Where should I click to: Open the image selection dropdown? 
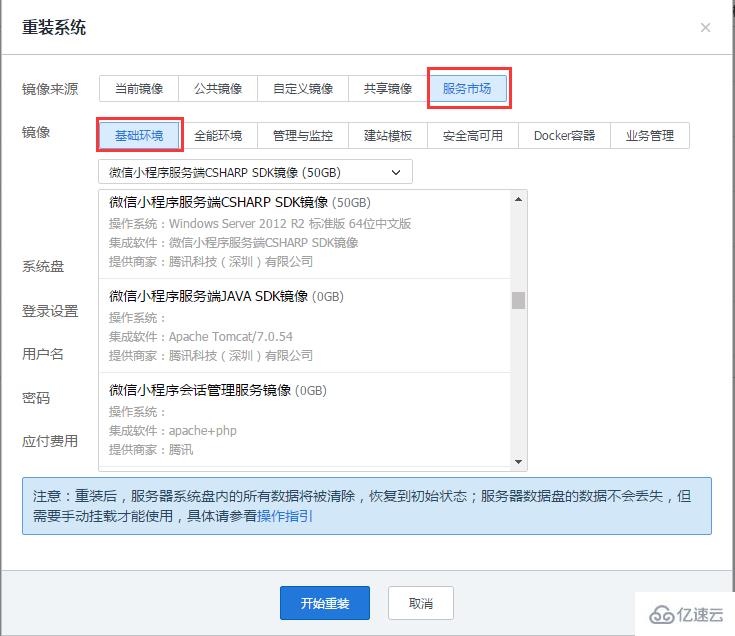pyautogui.click(x=255, y=172)
